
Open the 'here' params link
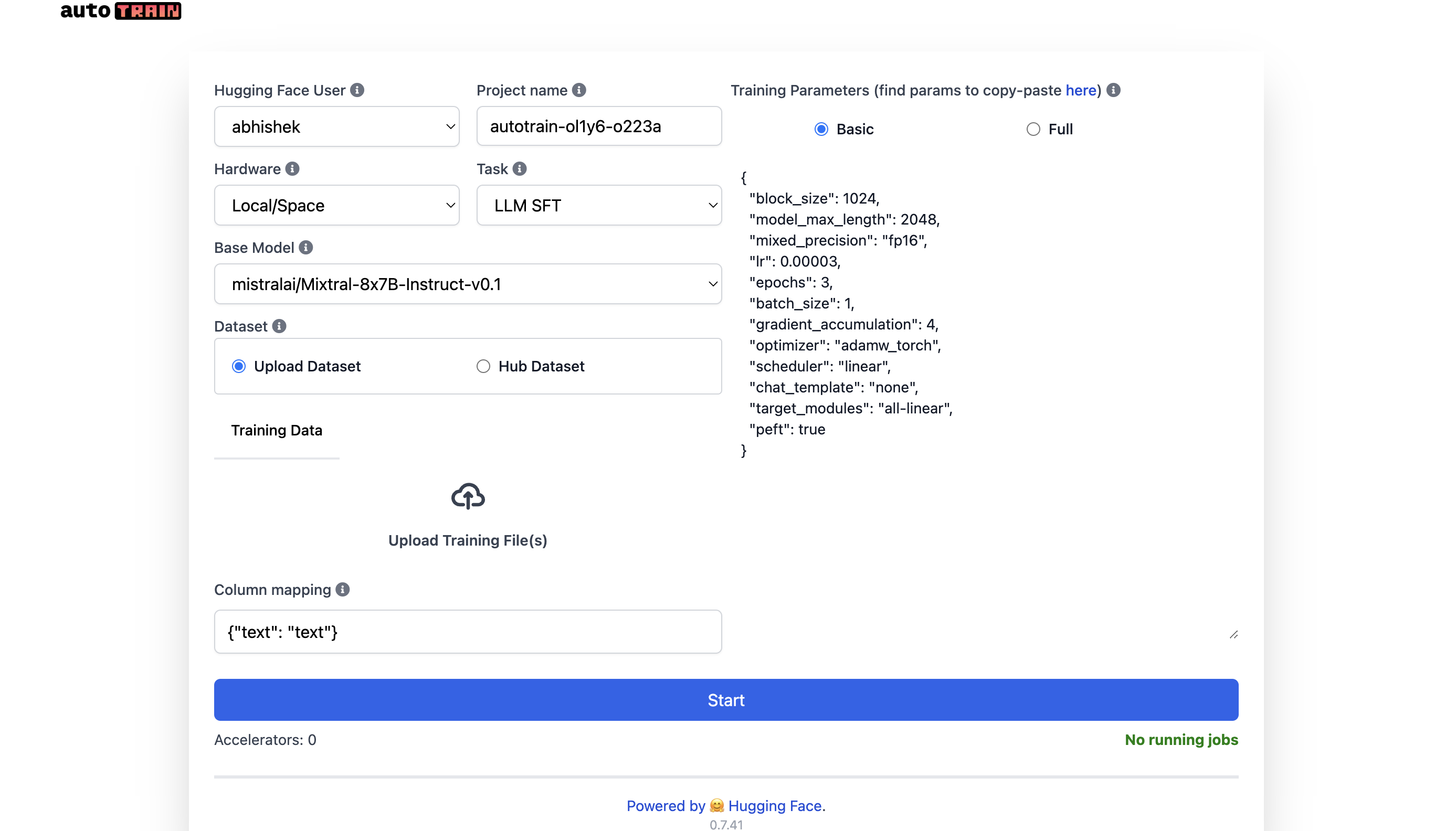tap(1080, 90)
